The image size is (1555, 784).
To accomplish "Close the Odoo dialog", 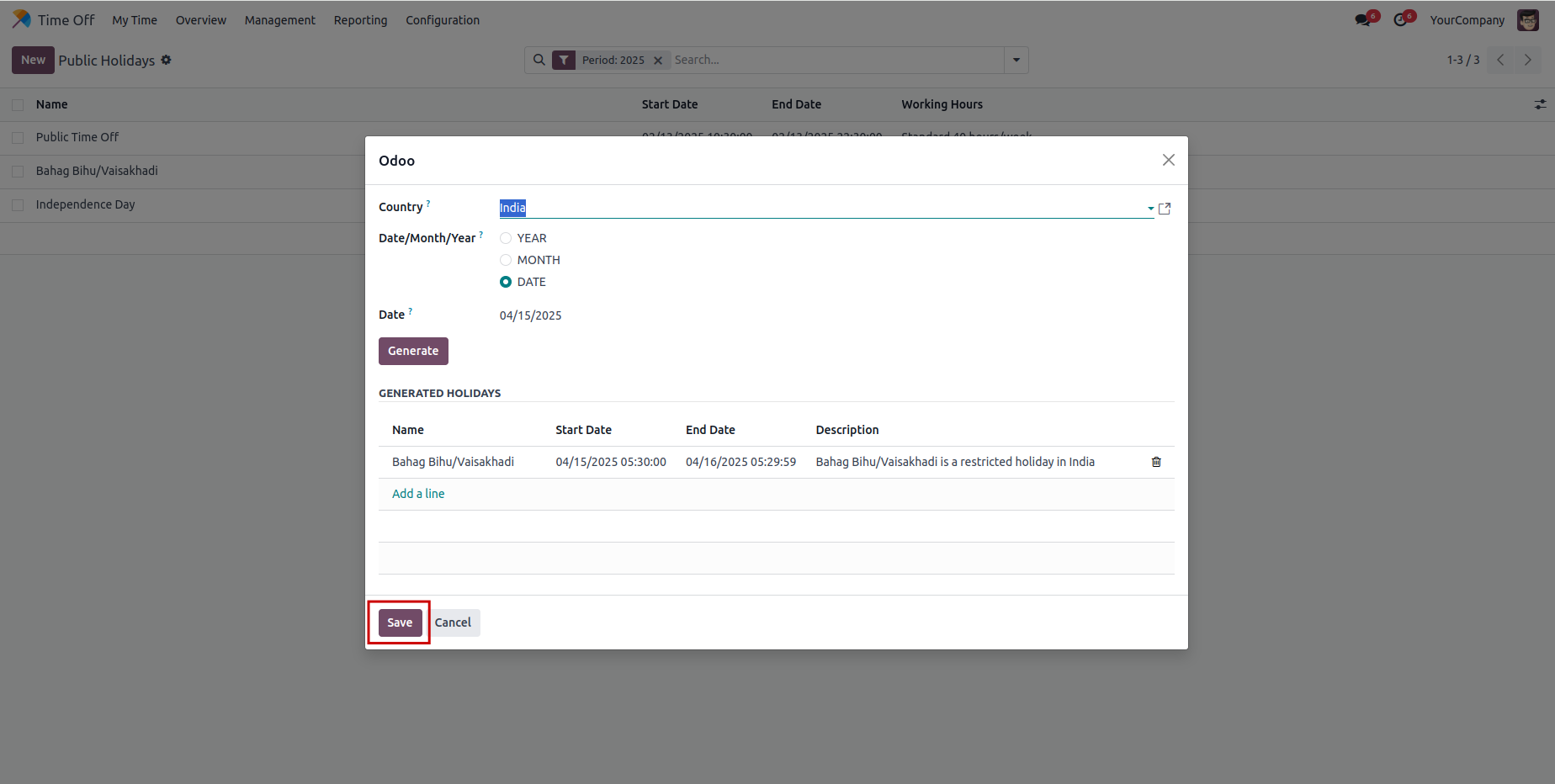I will [x=1169, y=160].
